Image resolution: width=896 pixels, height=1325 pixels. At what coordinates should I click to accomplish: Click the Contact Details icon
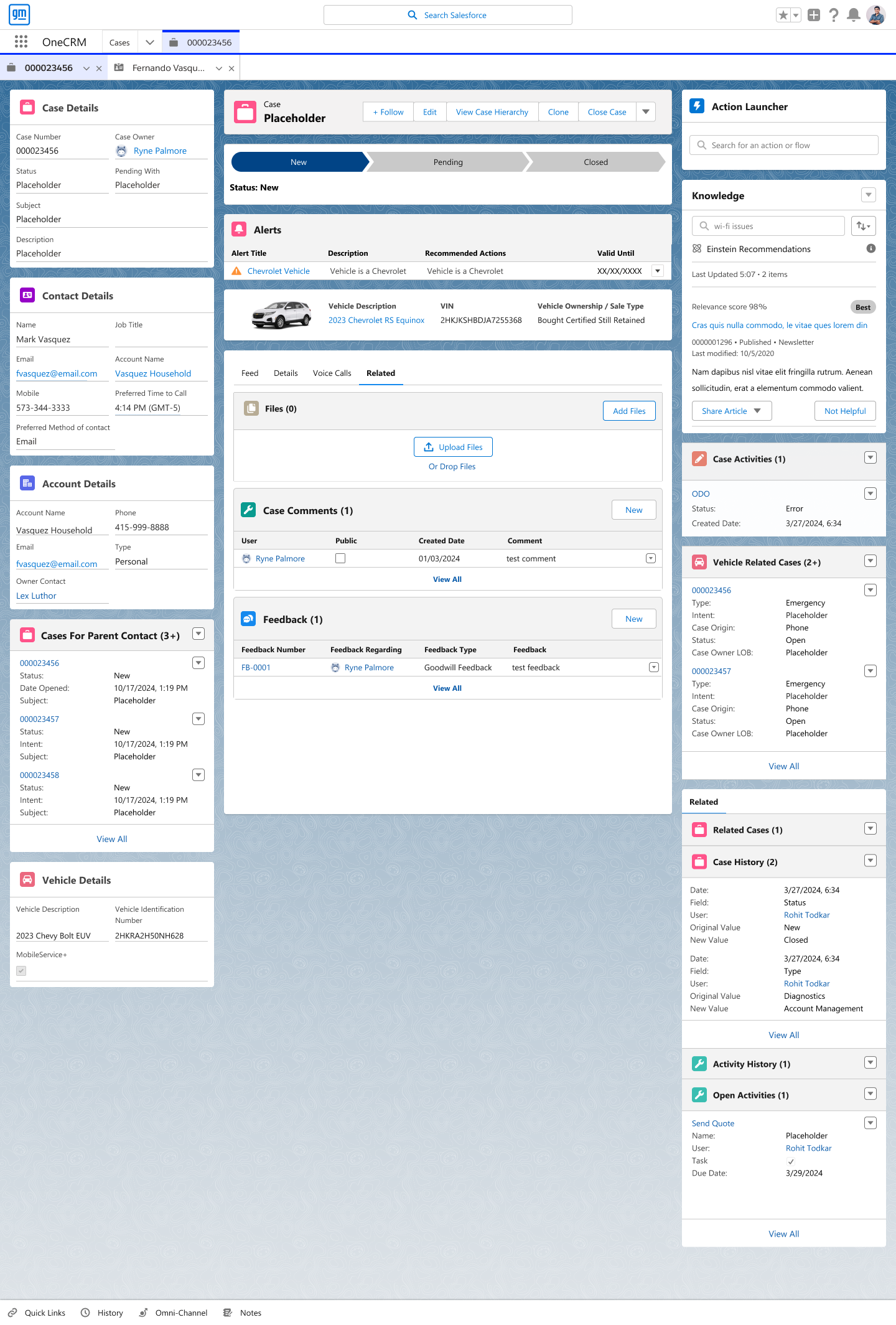point(27,295)
